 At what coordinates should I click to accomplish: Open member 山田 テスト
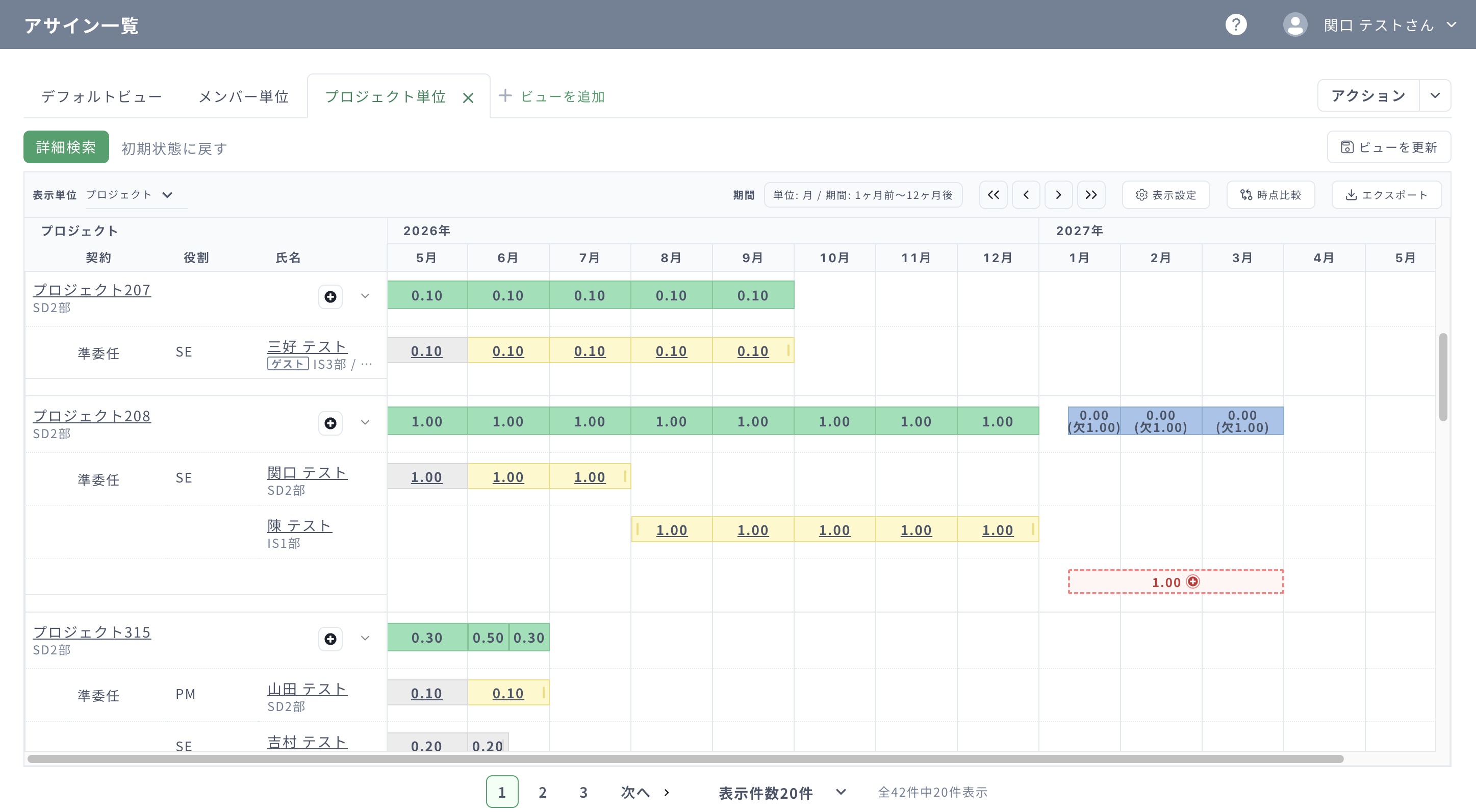307,689
